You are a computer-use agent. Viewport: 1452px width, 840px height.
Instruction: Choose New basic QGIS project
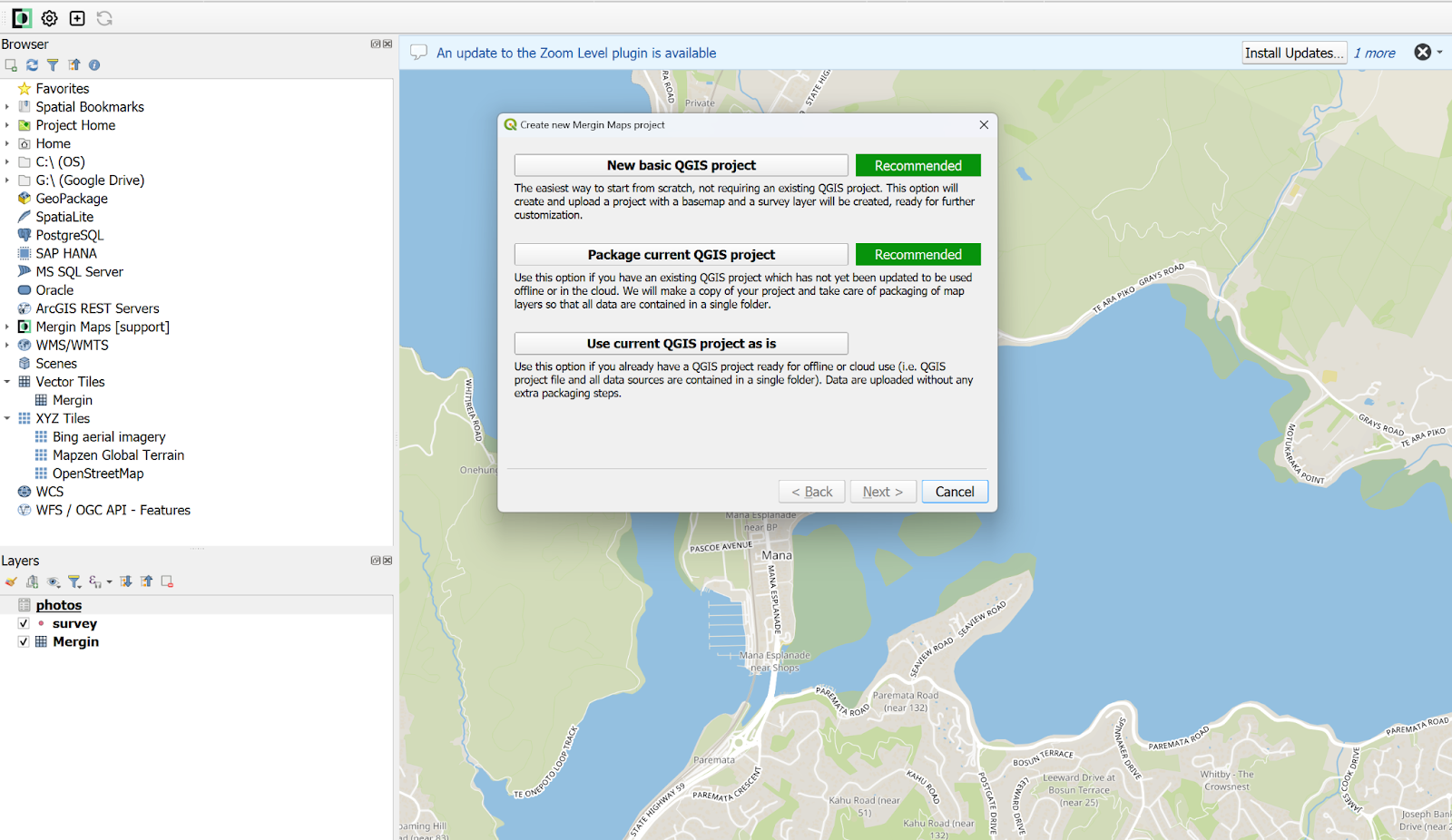(x=681, y=165)
